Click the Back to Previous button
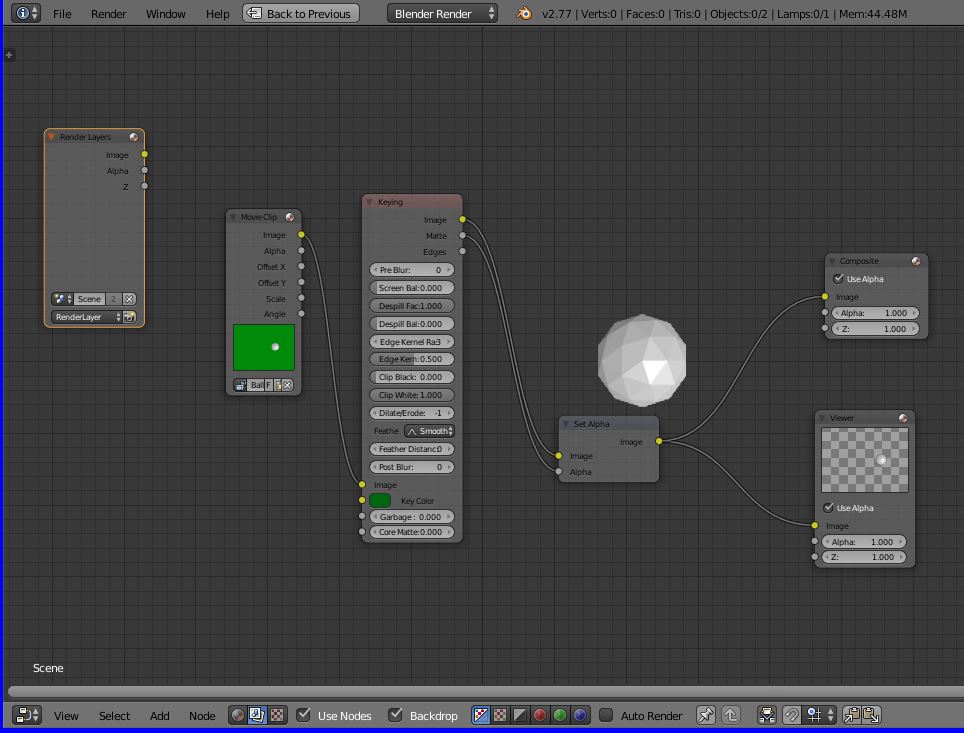The image size is (964, 733). coord(298,13)
